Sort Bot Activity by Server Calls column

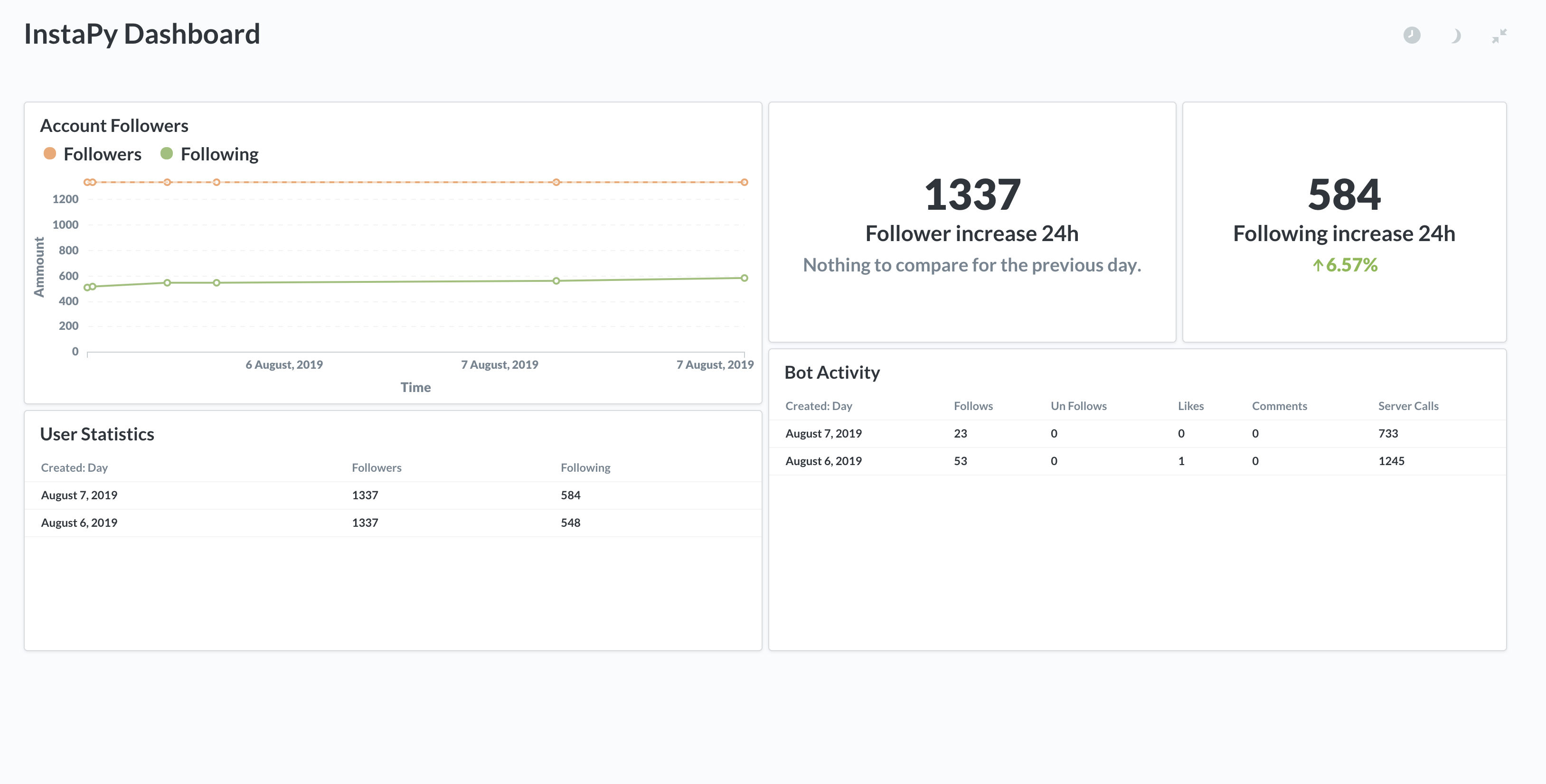pos(1408,406)
